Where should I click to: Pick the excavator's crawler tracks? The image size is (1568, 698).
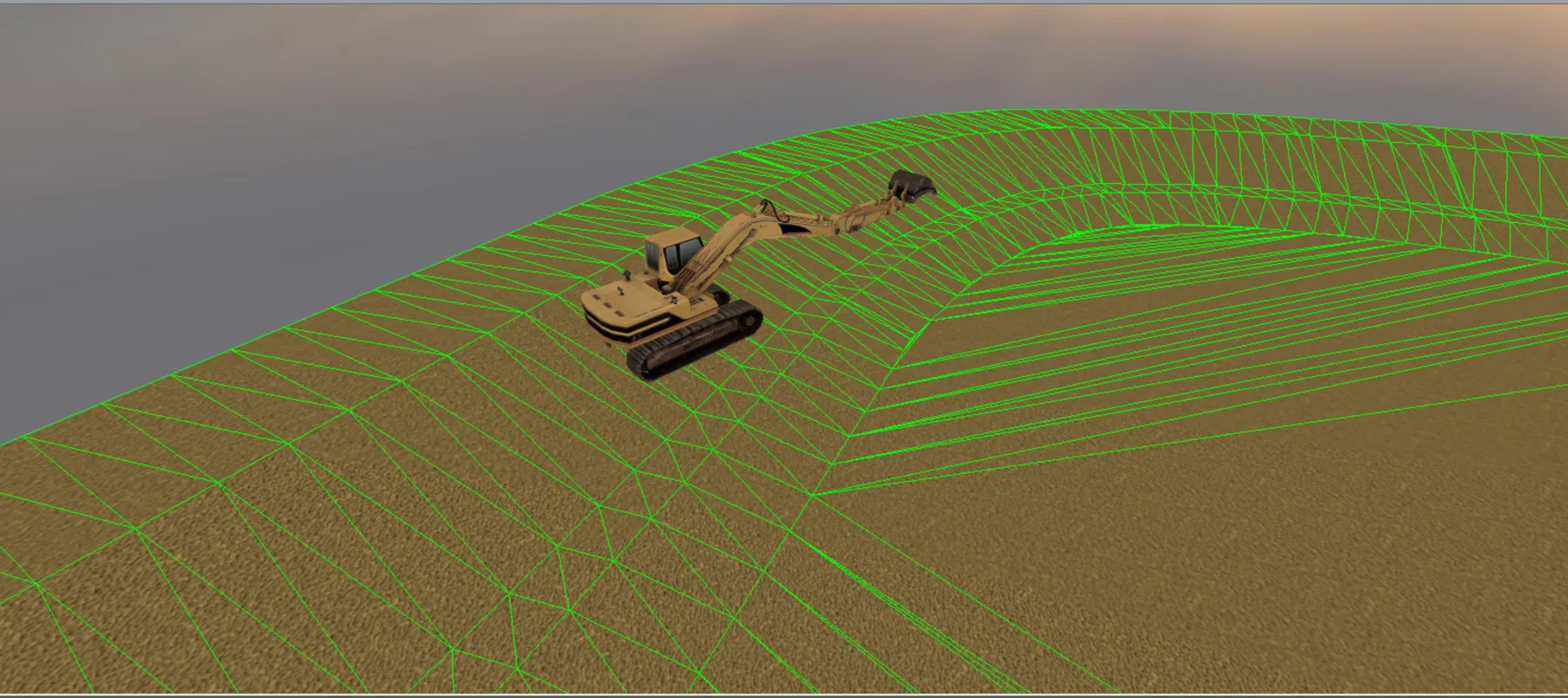point(697,339)
